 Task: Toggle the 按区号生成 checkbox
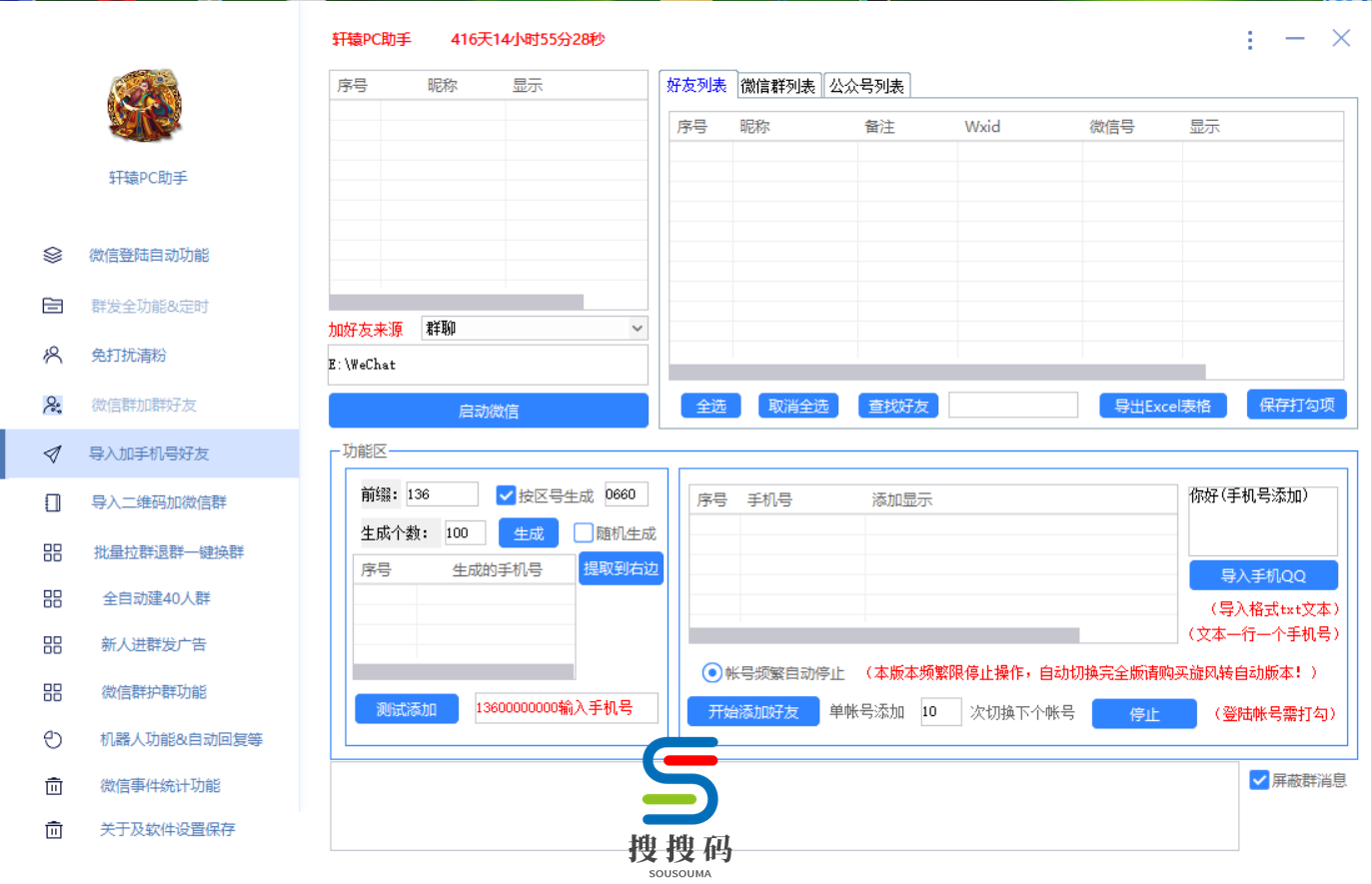[506, 495]
